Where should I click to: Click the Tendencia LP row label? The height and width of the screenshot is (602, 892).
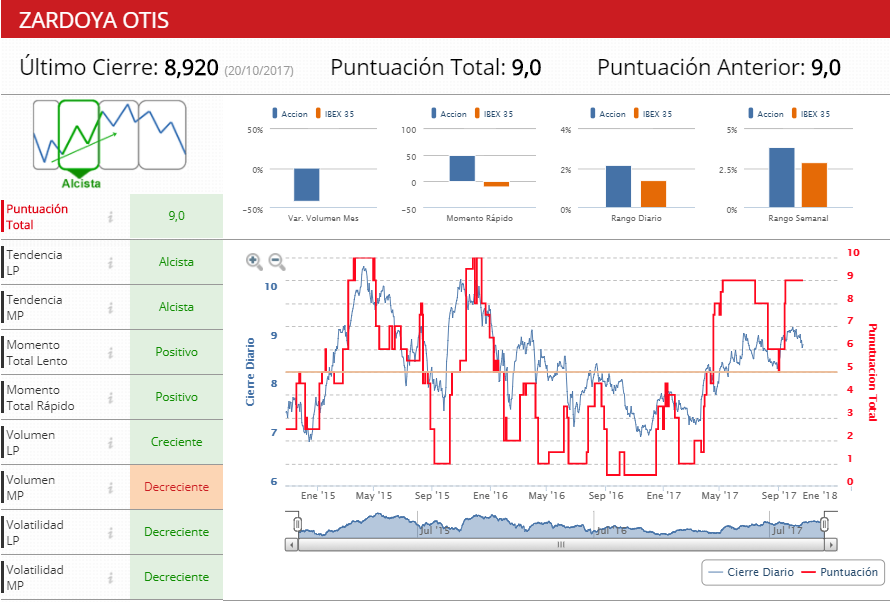point(34,262)
